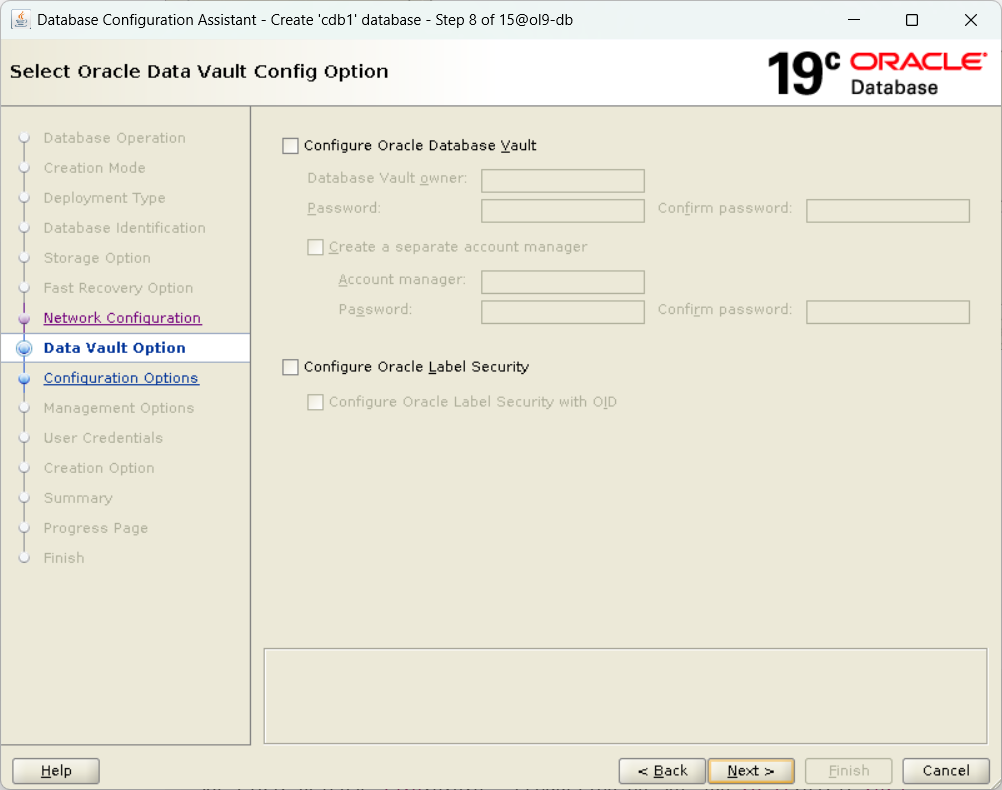Close the Database Configuration Assistant window

pyautogui.click(x=971, y=20)
